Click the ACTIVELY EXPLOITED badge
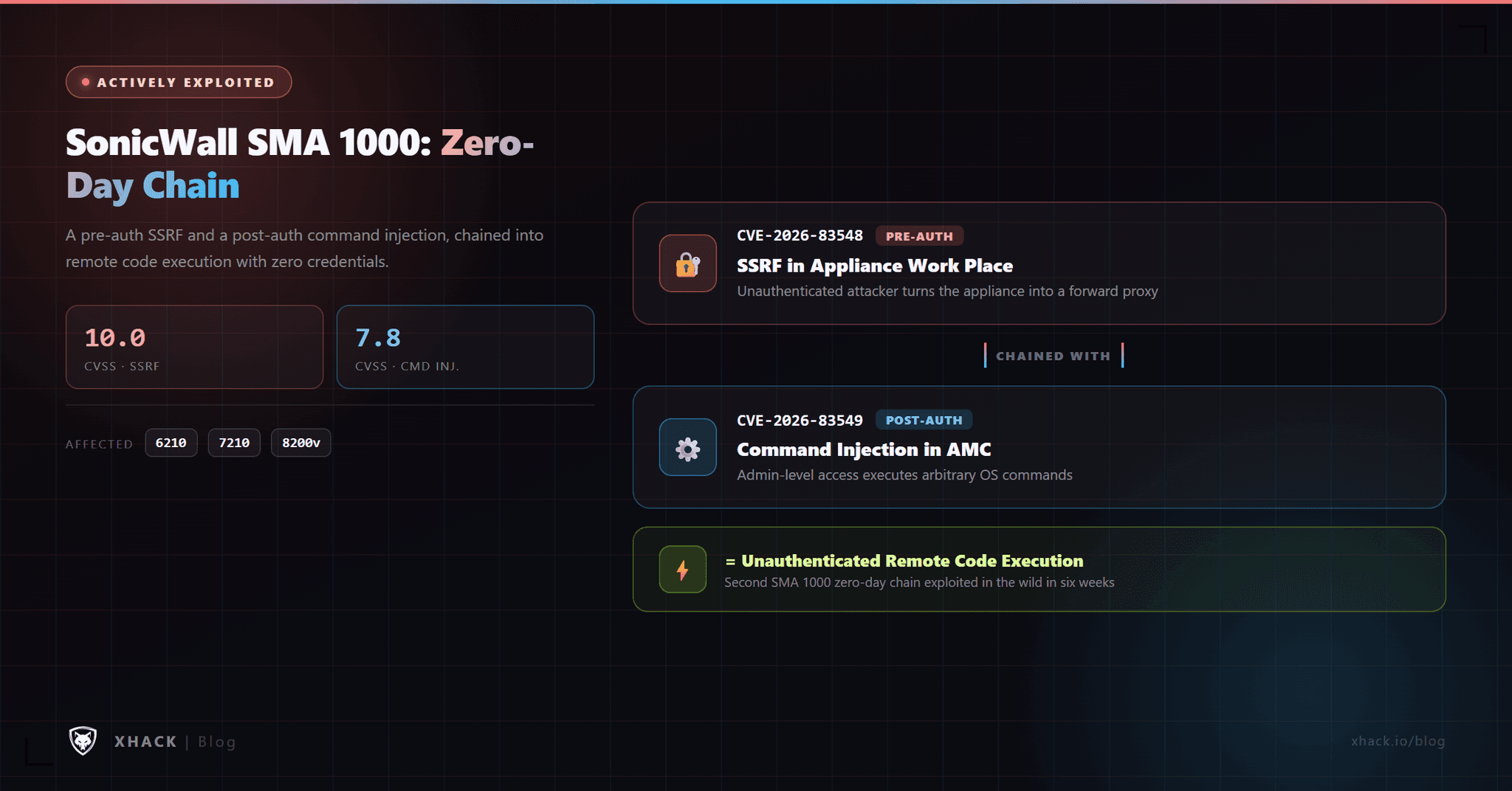The width and height of the screenshot is (1512, 791). (x=179, y=82)
